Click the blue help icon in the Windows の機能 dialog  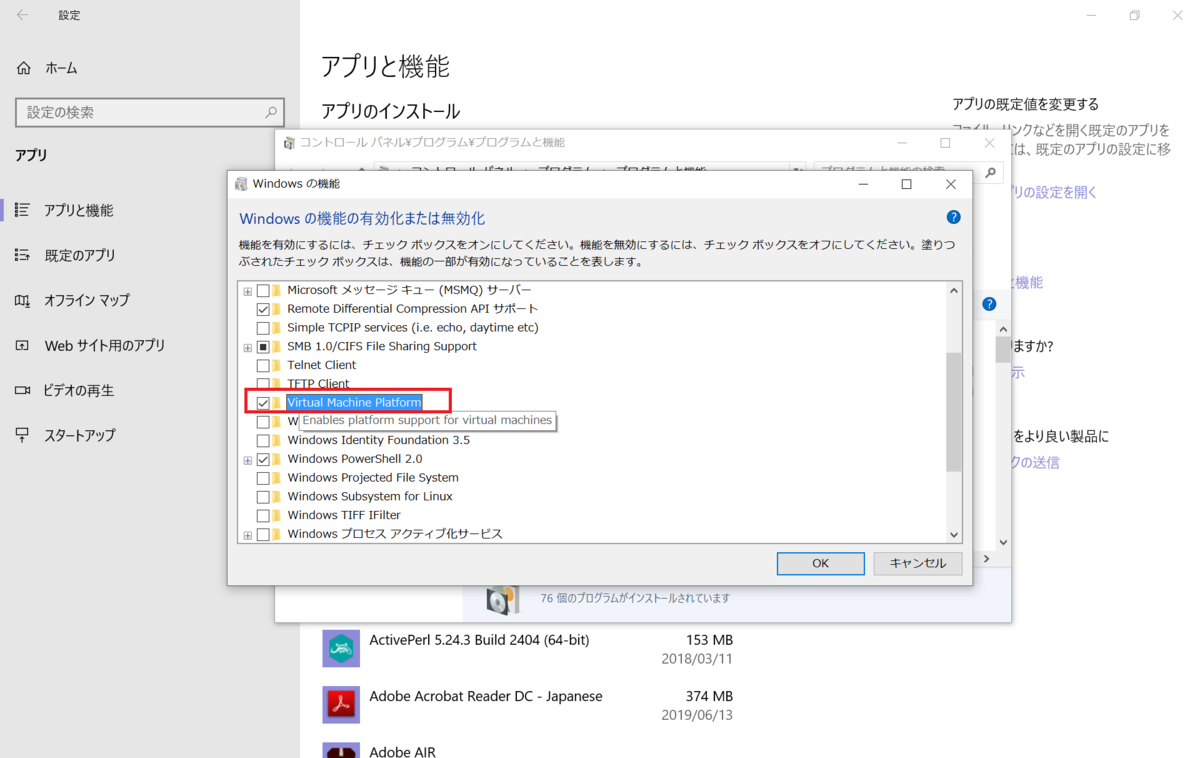click(953, 217)
